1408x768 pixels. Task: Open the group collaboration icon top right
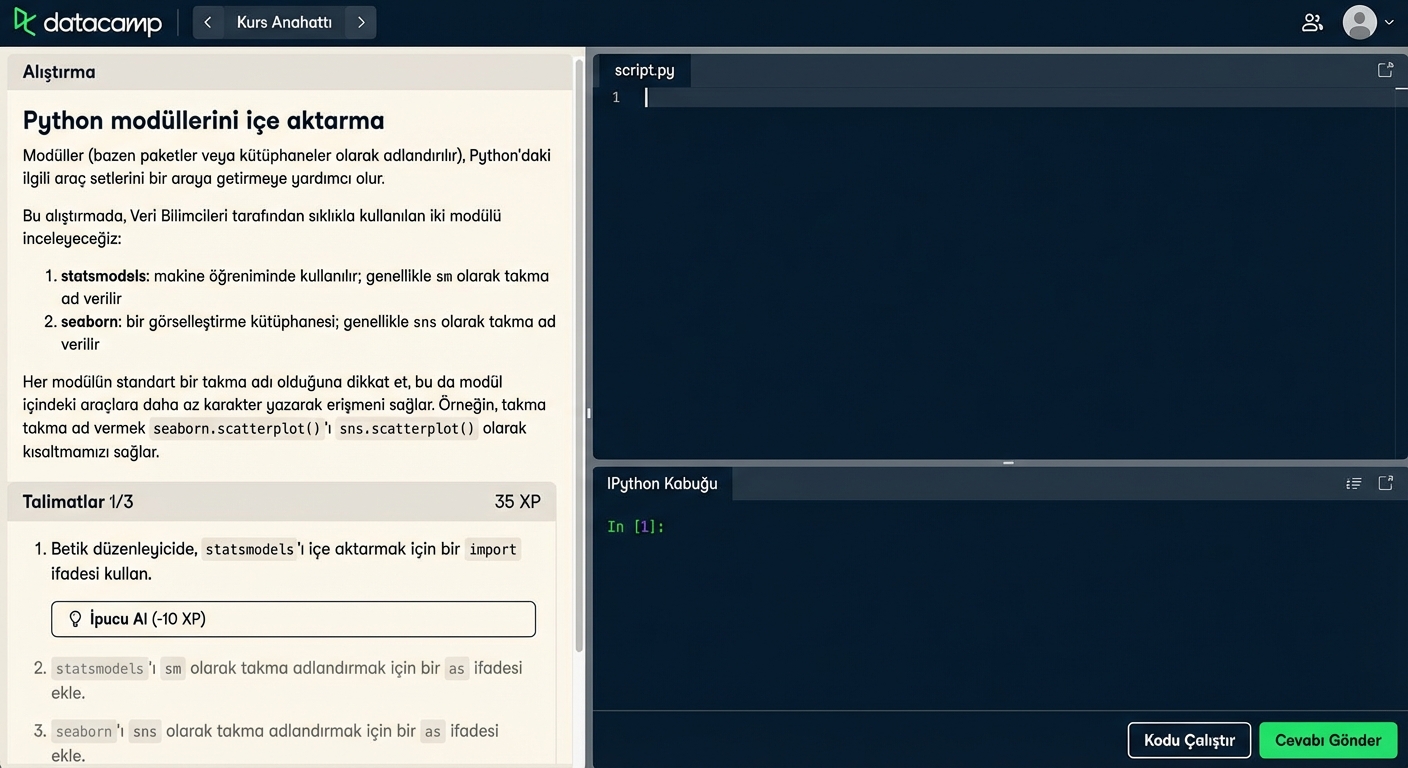[1312, 22]
